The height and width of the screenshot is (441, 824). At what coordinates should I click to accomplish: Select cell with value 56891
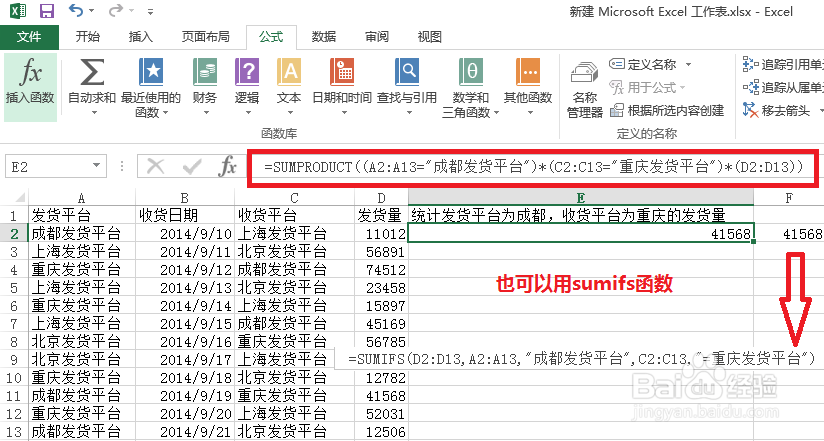pos(381,252)
